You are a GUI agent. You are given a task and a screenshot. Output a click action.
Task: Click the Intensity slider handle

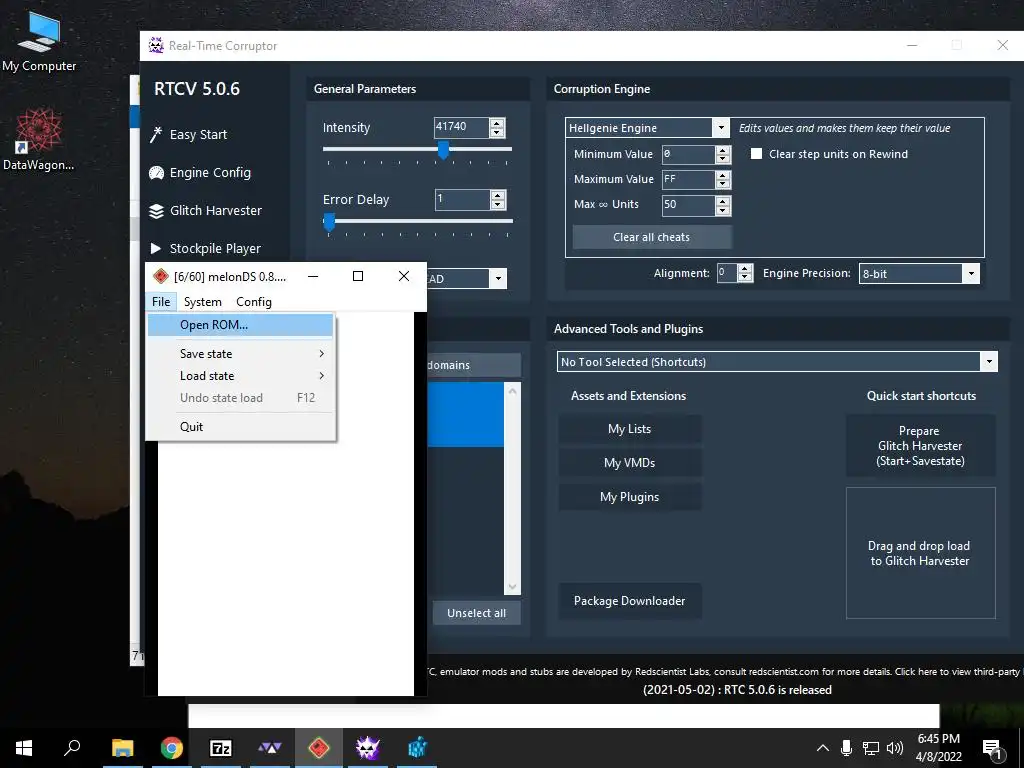pyautogui.click(x=443, y=150)
